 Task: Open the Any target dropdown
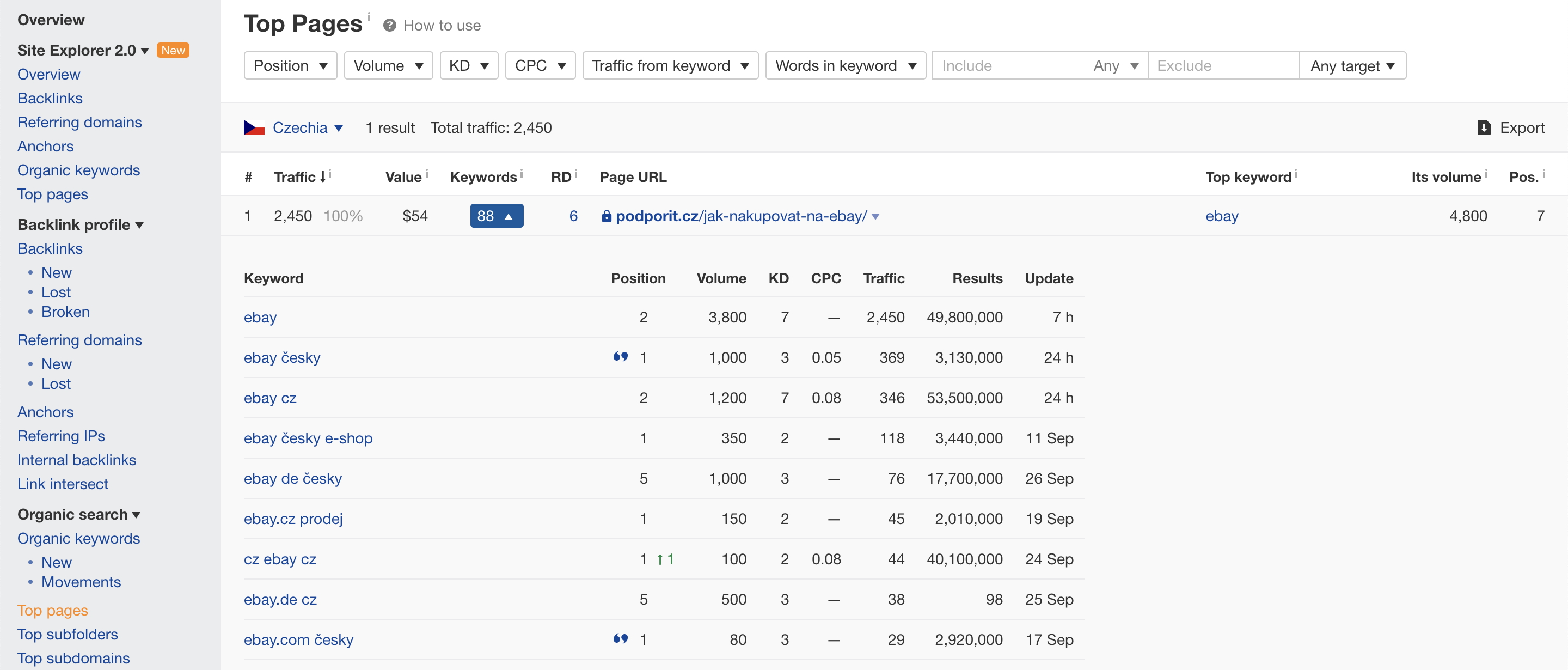1352,66
